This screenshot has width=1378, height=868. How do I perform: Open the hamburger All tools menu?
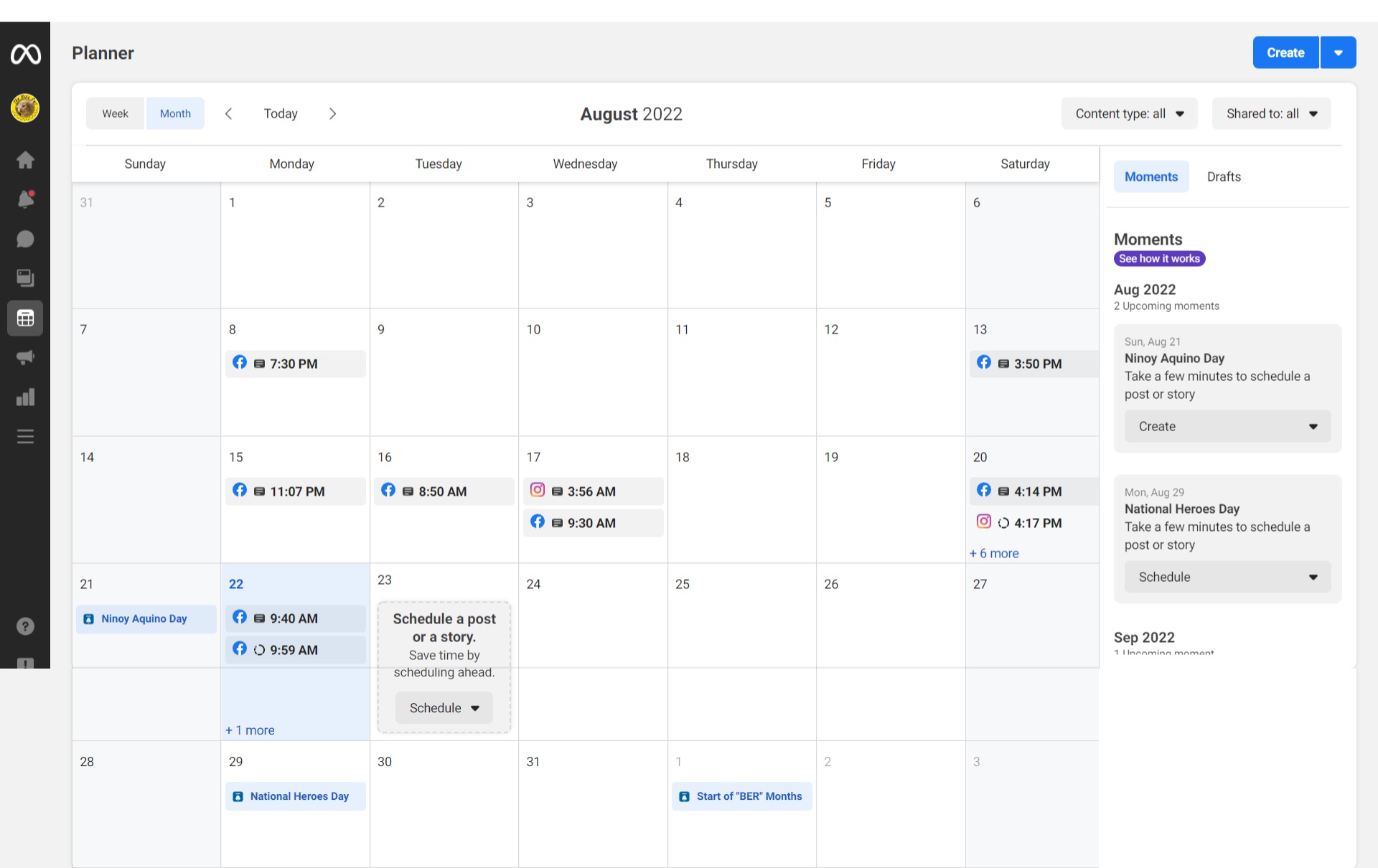[x=25, y=436]
